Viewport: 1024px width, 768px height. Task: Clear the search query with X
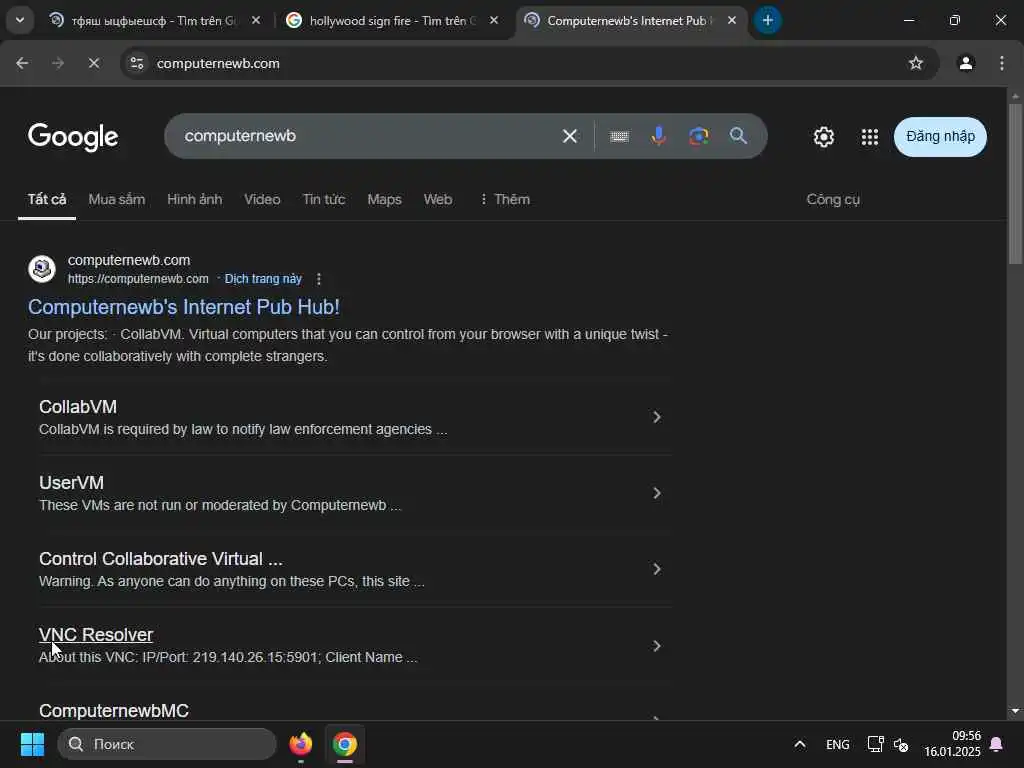[x=569, y=136]
